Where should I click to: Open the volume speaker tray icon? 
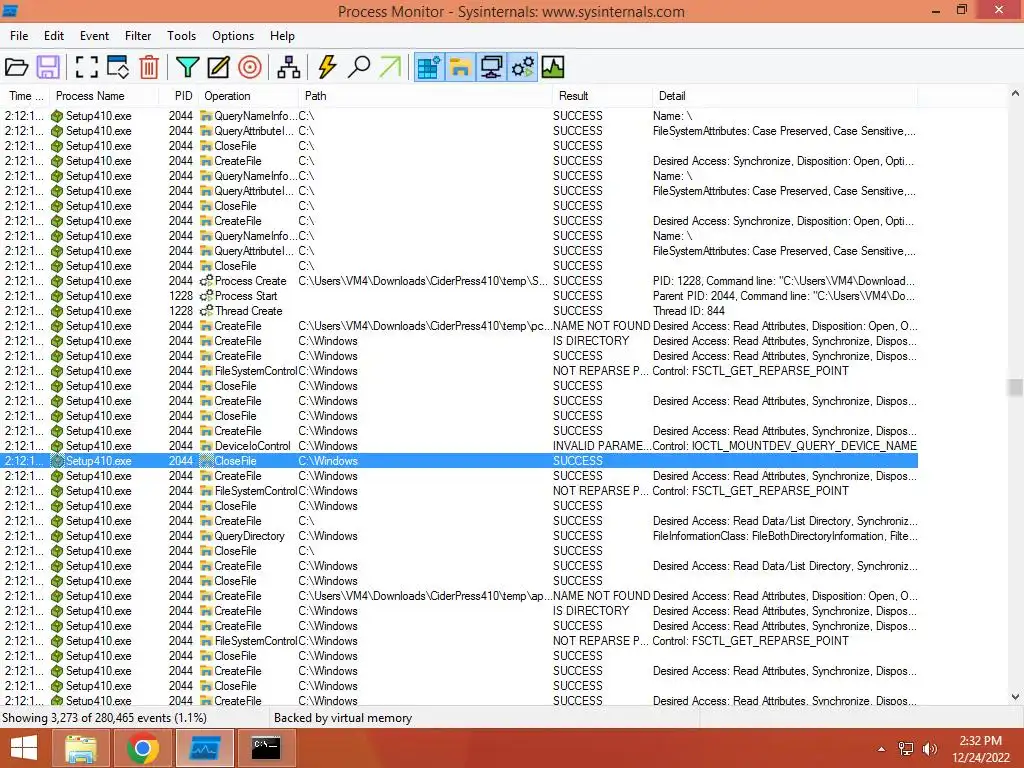point(929,749)
